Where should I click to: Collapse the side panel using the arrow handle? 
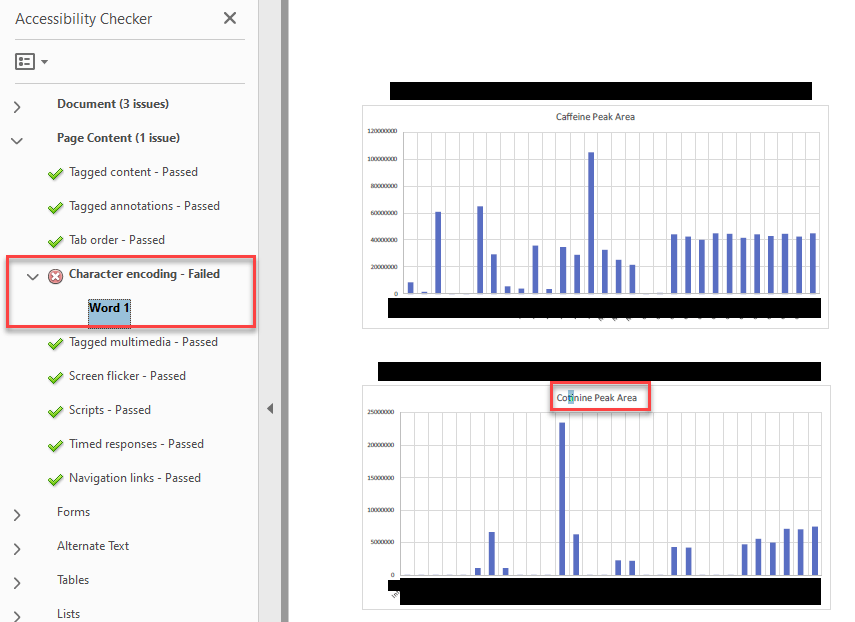(270, 408)
